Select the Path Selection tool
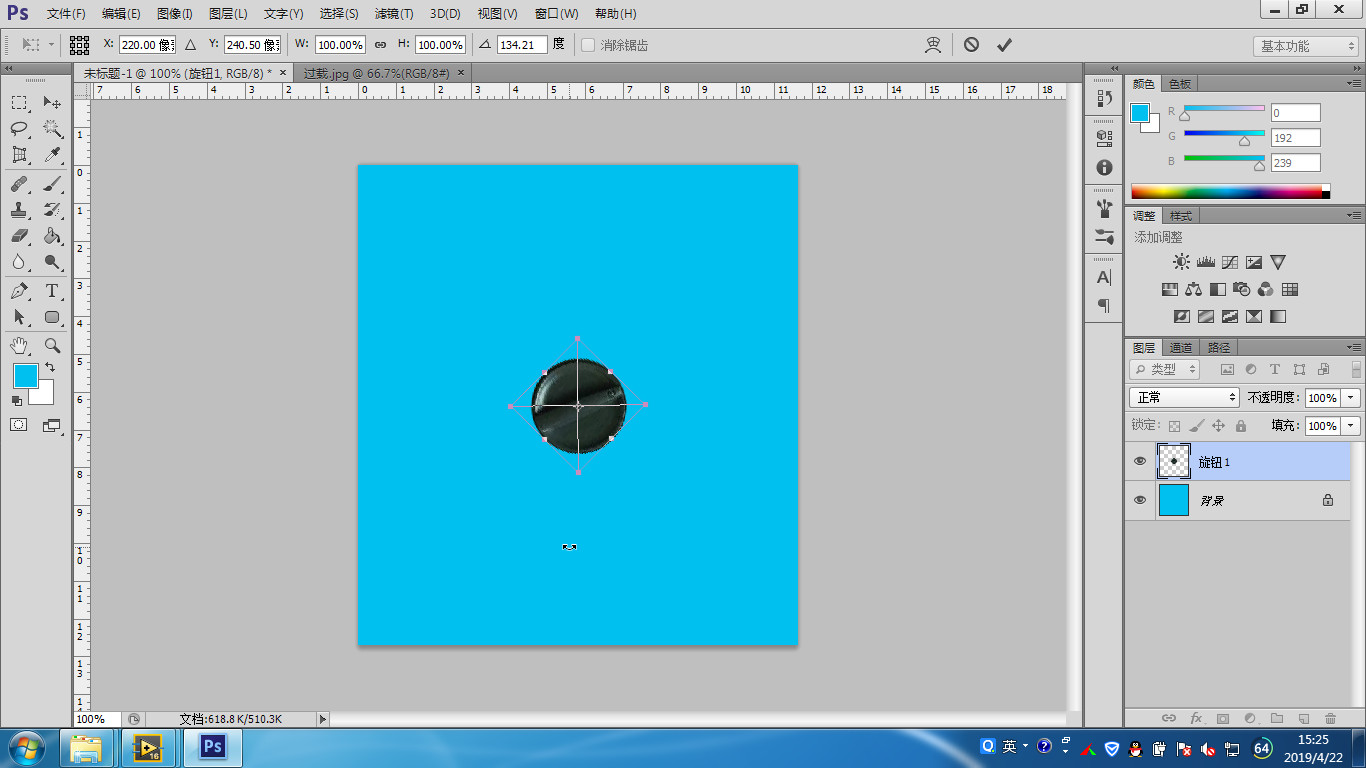This screenshot has width=1366, height=768. click(x=19, y=317)
